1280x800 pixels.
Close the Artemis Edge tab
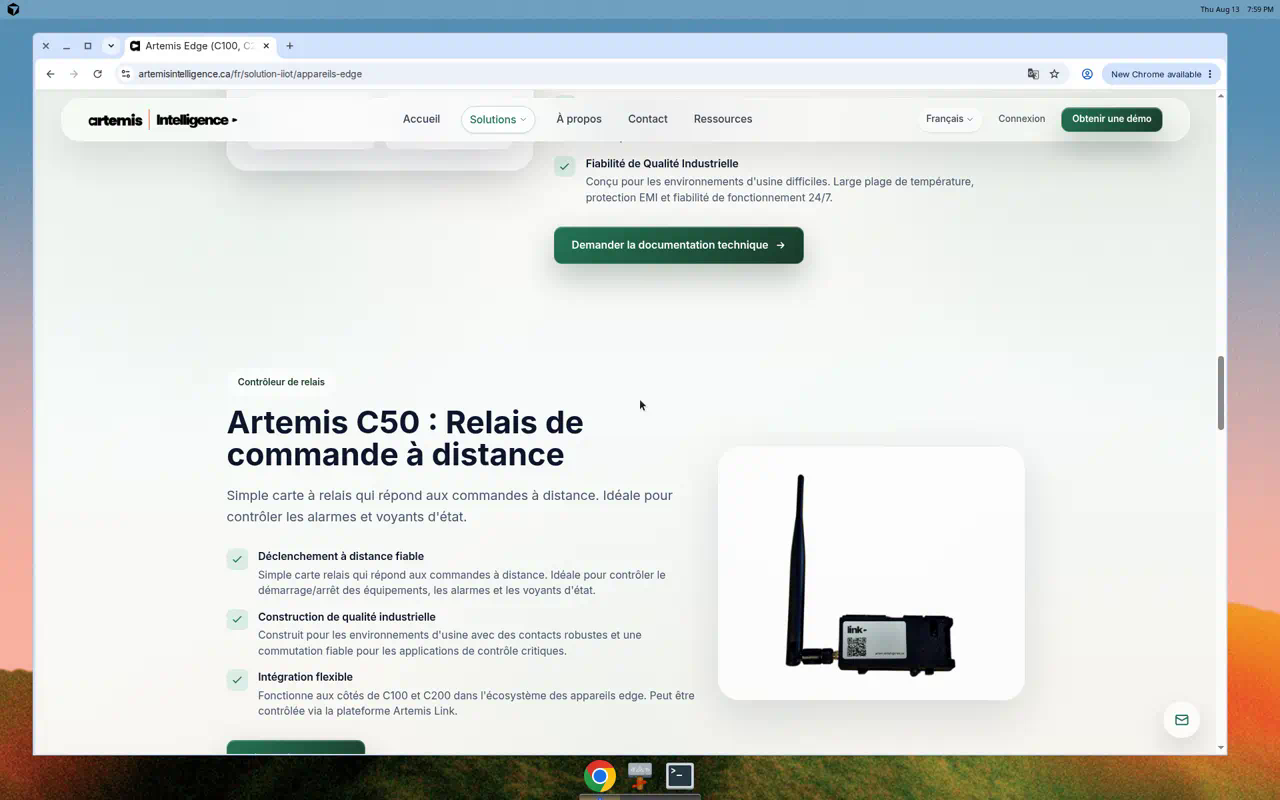coord(266,46)
